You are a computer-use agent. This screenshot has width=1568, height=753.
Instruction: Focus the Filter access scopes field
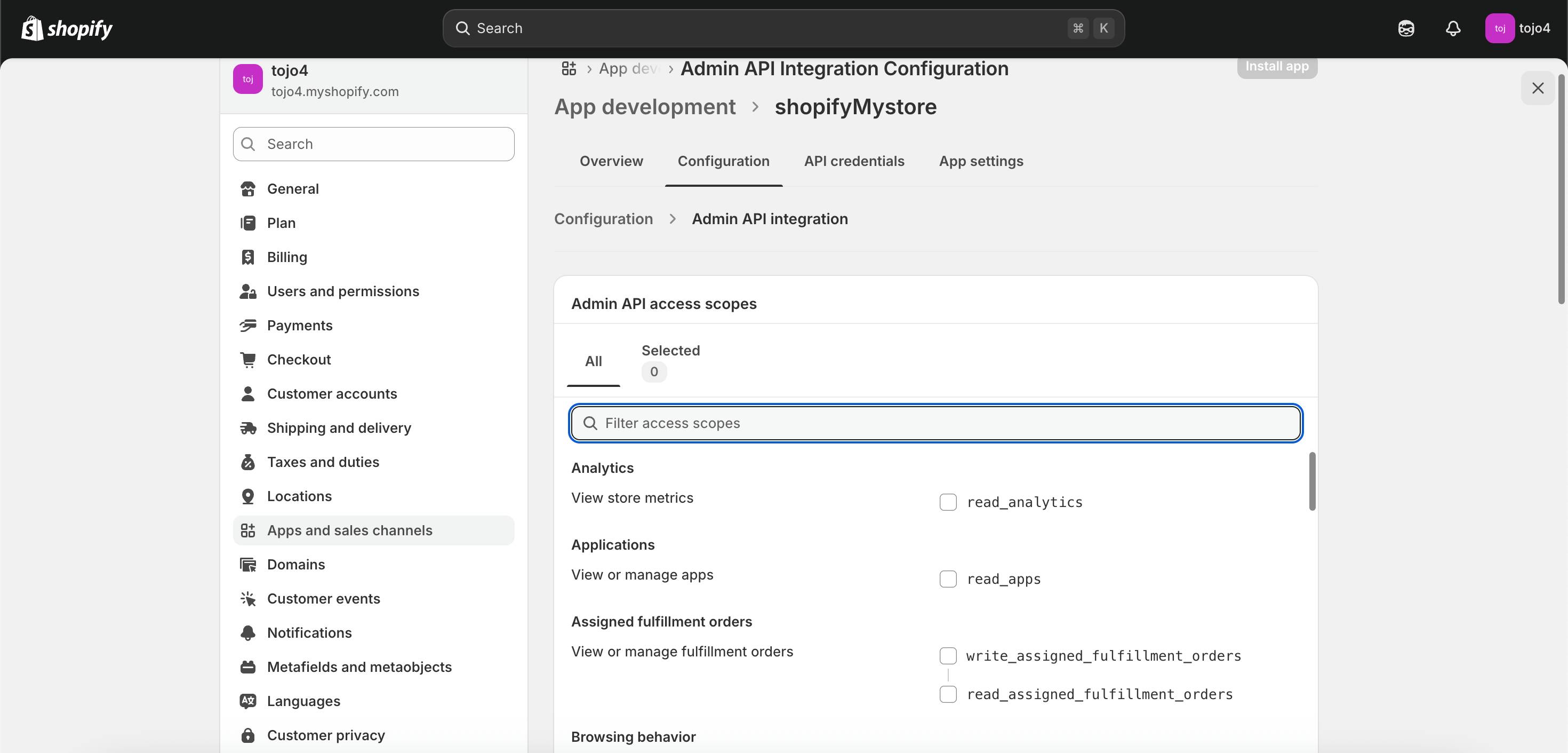tap(935, 423)
